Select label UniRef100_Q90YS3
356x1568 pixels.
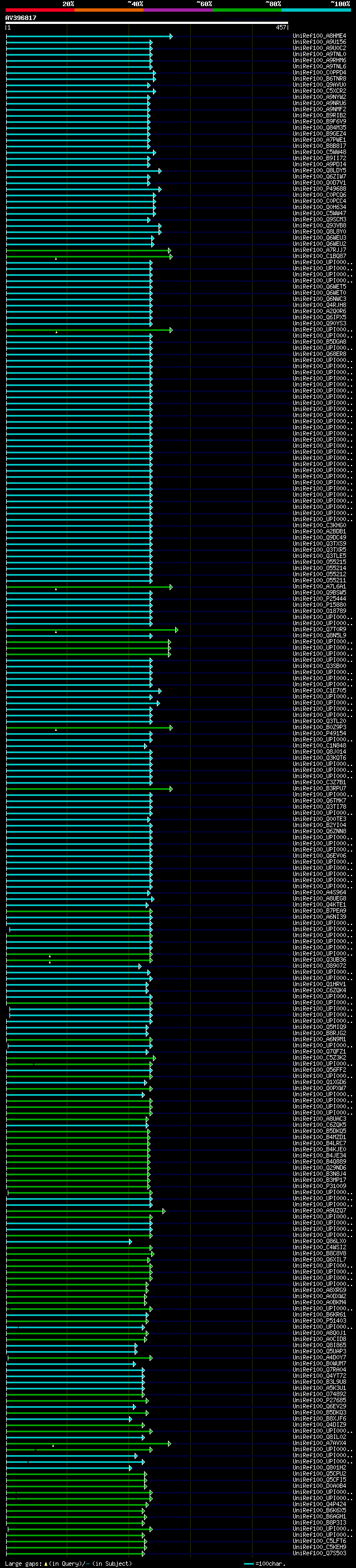319,323
